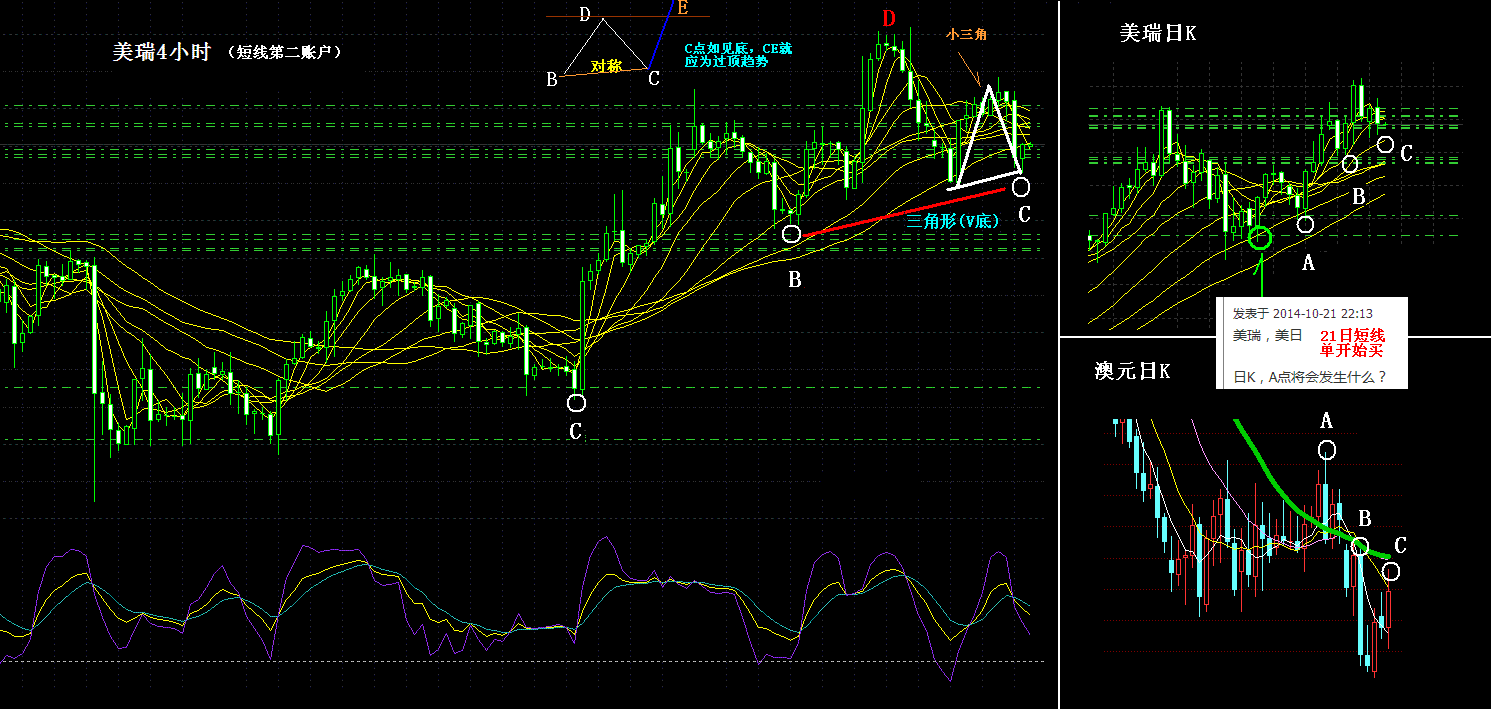1491x709 pixels.
Task: Click the yellow 对称 label inside the small triangle diagram
Action: tap(605, 66)
